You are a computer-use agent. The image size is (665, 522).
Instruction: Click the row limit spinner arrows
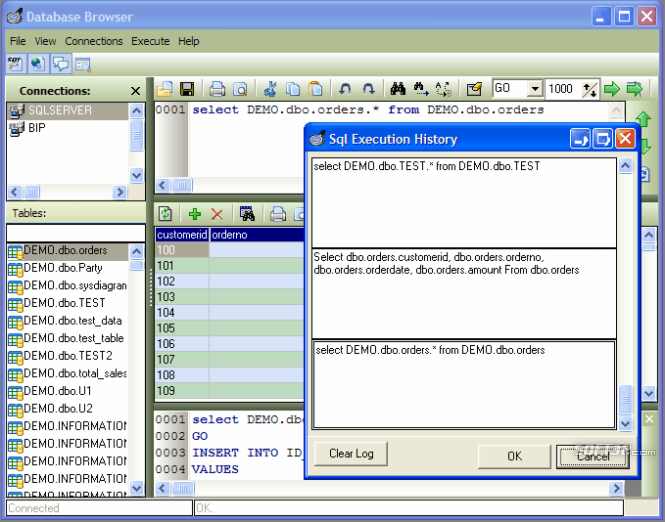pos(590,89)
